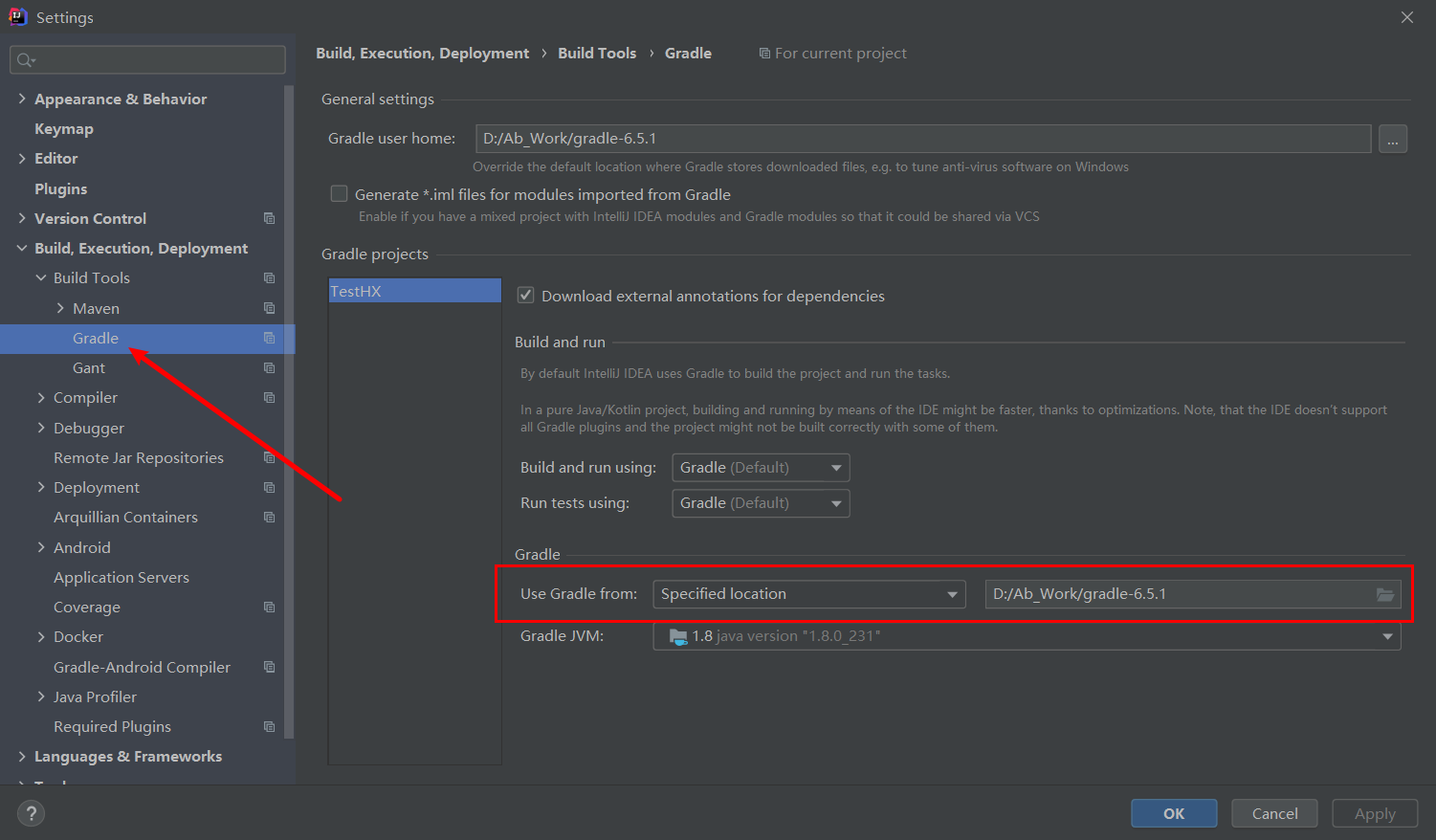Click the settings tree scrollbar
The image size is (1436, 840).
pos(289,411)
